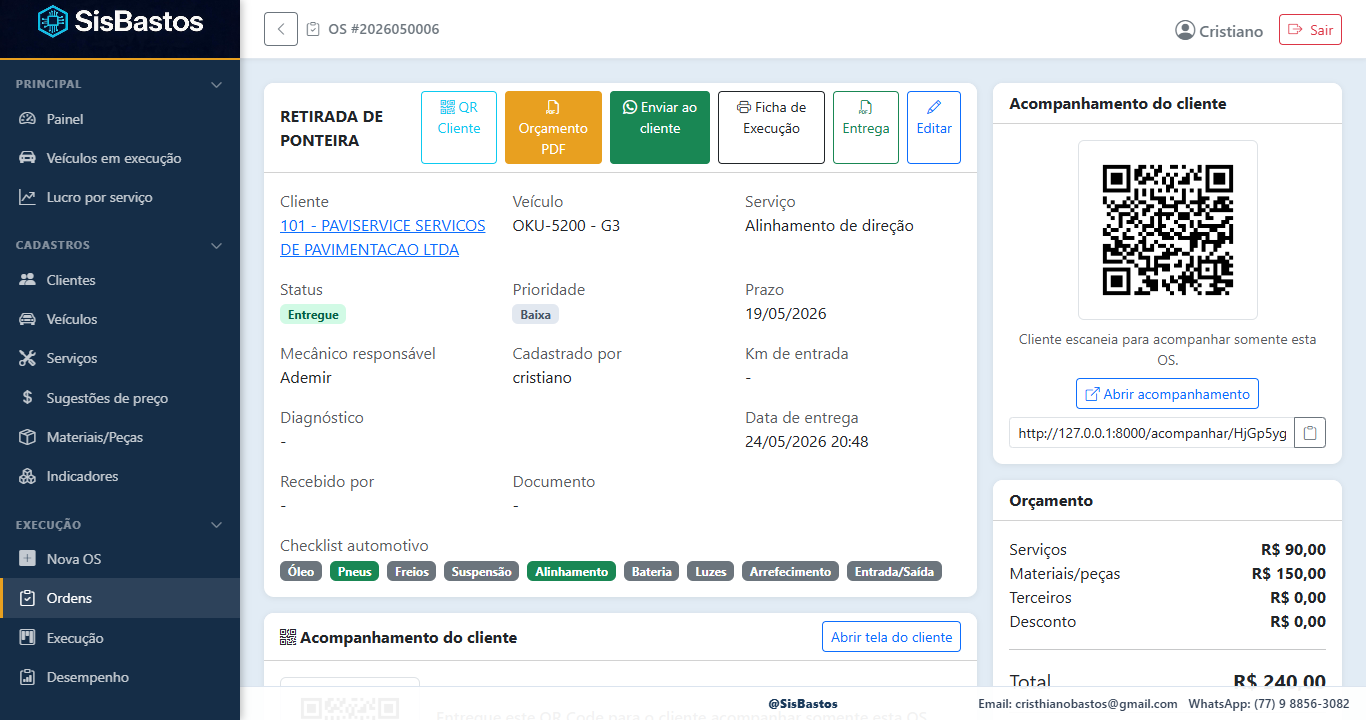
Task: Click the Luzes checklist tag
Action: (711, 572)
